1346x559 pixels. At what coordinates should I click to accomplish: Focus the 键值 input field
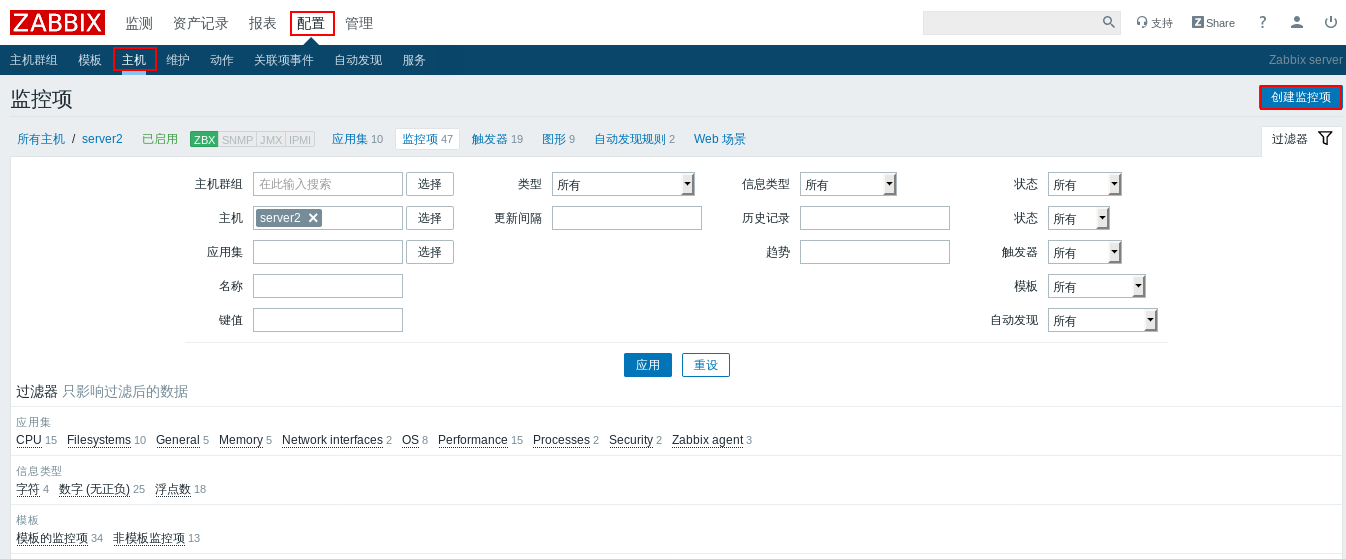click(328, 320)
